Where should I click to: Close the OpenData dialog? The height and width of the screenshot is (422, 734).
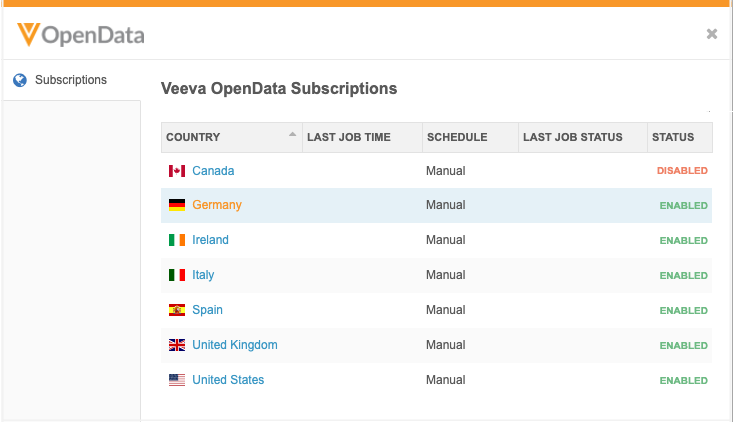[x=712, y=34]
